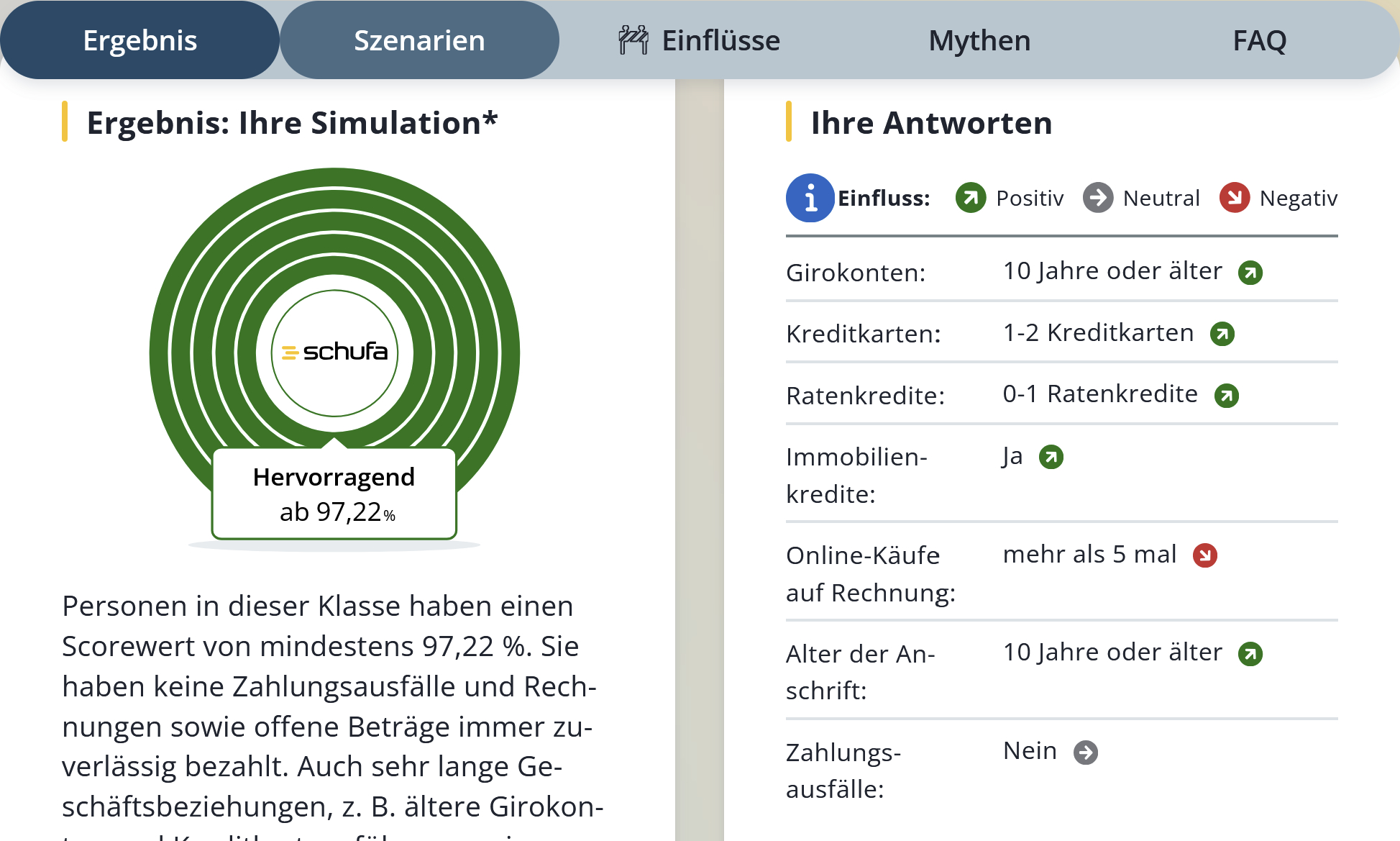Click the red Negativ legend arrow icon
Image resolution: width=1400 pixels, height=841 pixels.
tap(1234, 198)
